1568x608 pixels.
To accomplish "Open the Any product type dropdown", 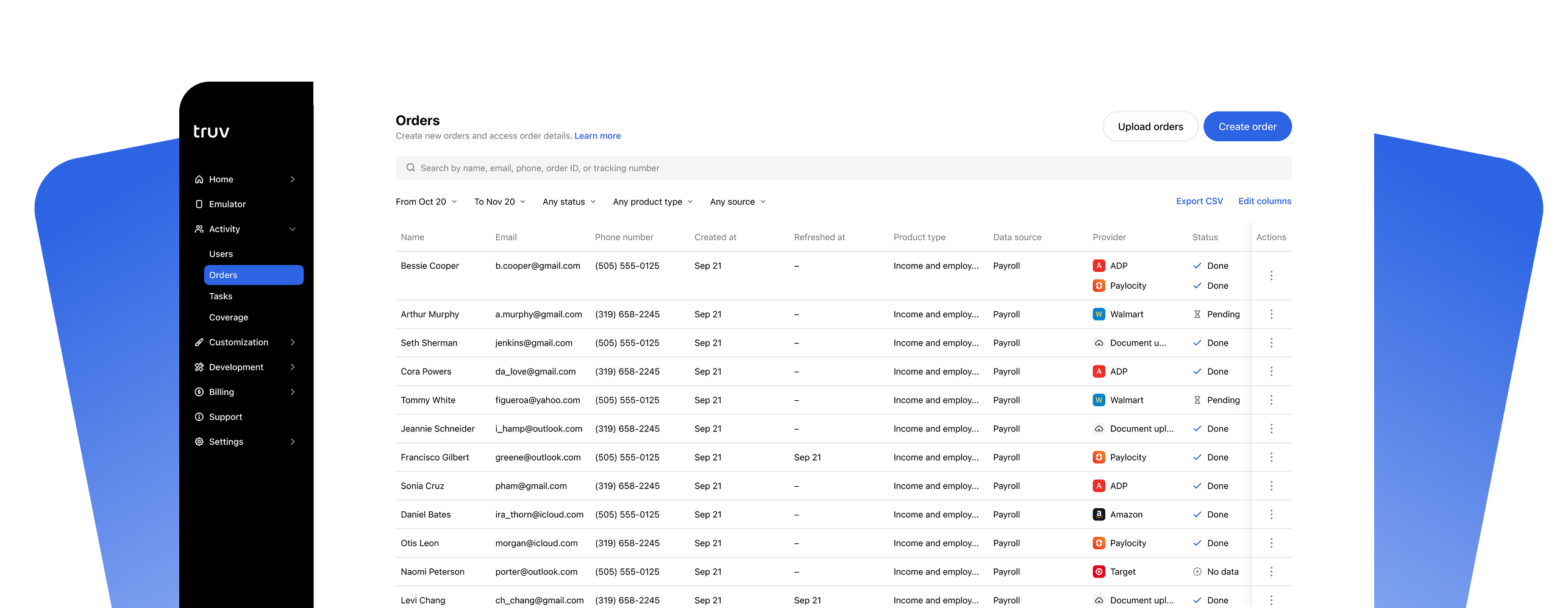I will [x=652, y=202].
